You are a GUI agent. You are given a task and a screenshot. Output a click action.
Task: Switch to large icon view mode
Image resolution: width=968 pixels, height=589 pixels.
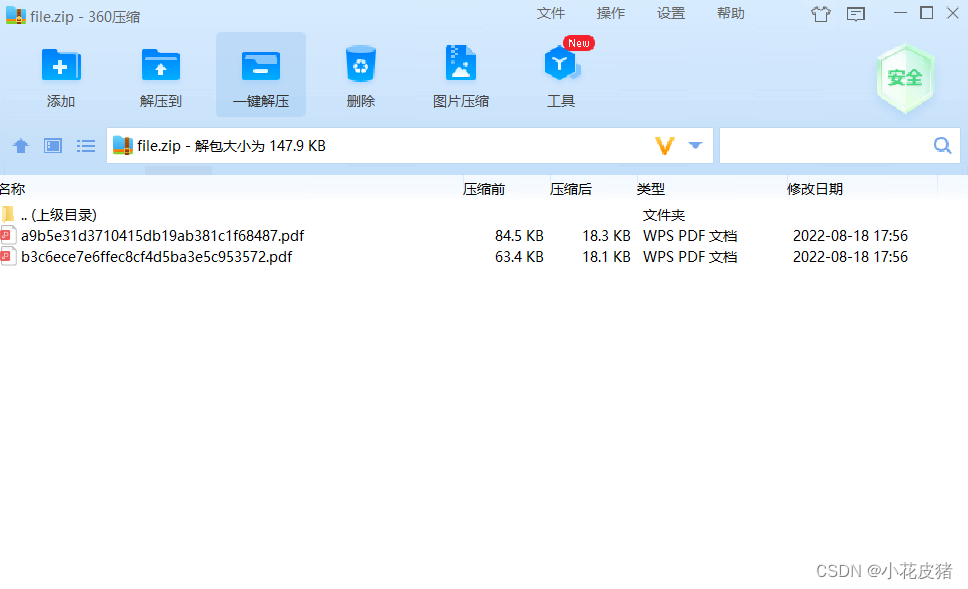coord(52,145)
